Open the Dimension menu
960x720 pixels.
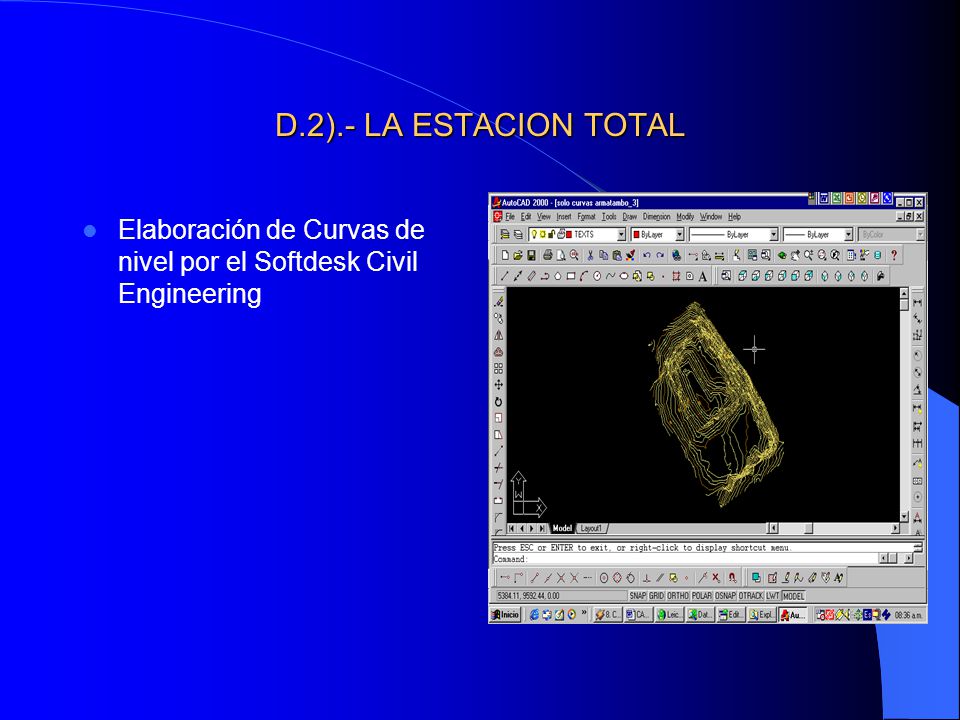(x=656, y=217)
